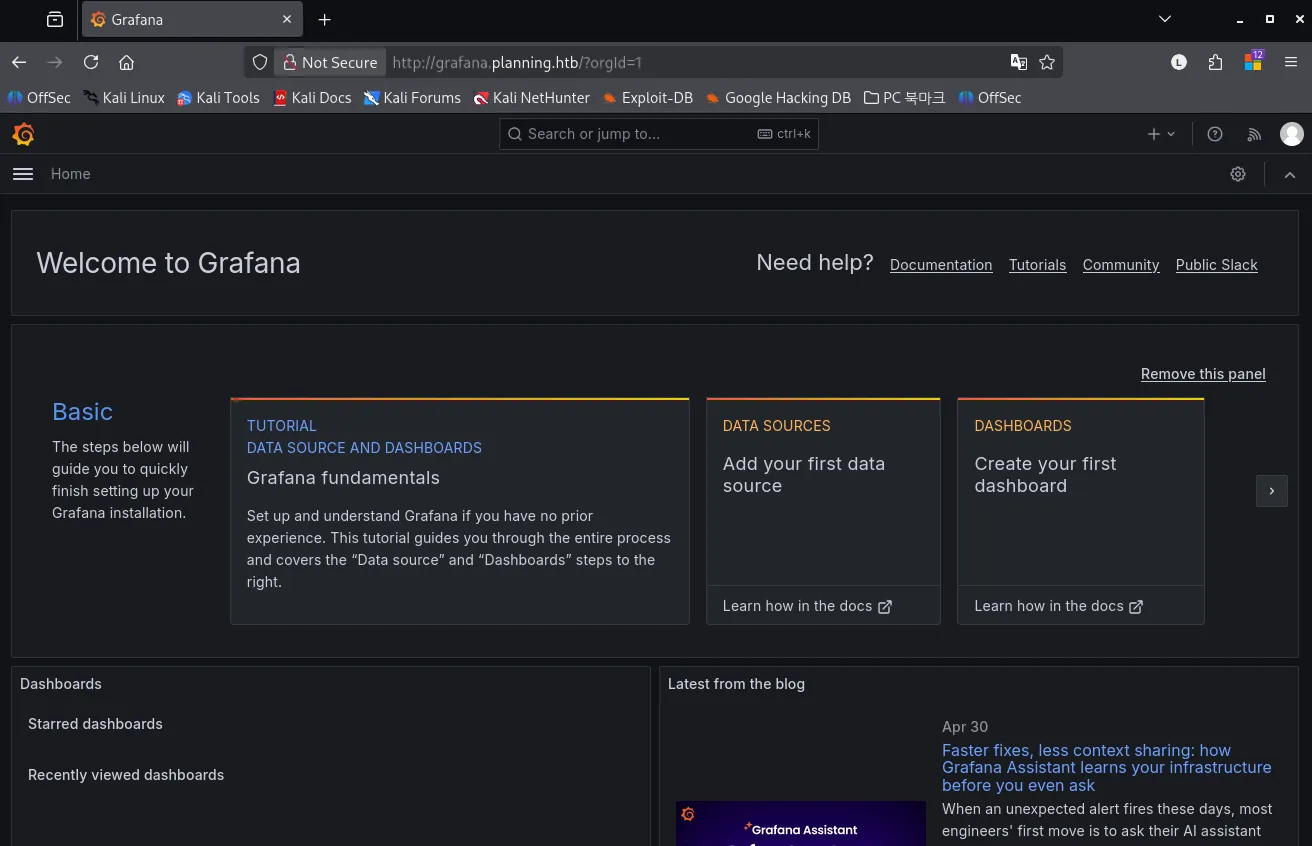
Task: Expand the list all tabs dropdown
Action: tap(1165, 19)
